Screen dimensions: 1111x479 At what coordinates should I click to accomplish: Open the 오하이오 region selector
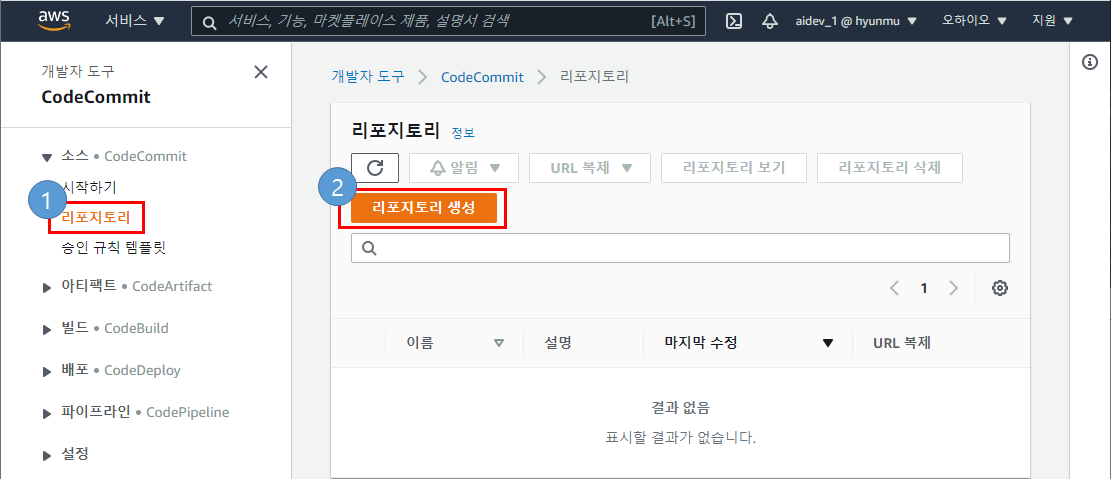974,21
